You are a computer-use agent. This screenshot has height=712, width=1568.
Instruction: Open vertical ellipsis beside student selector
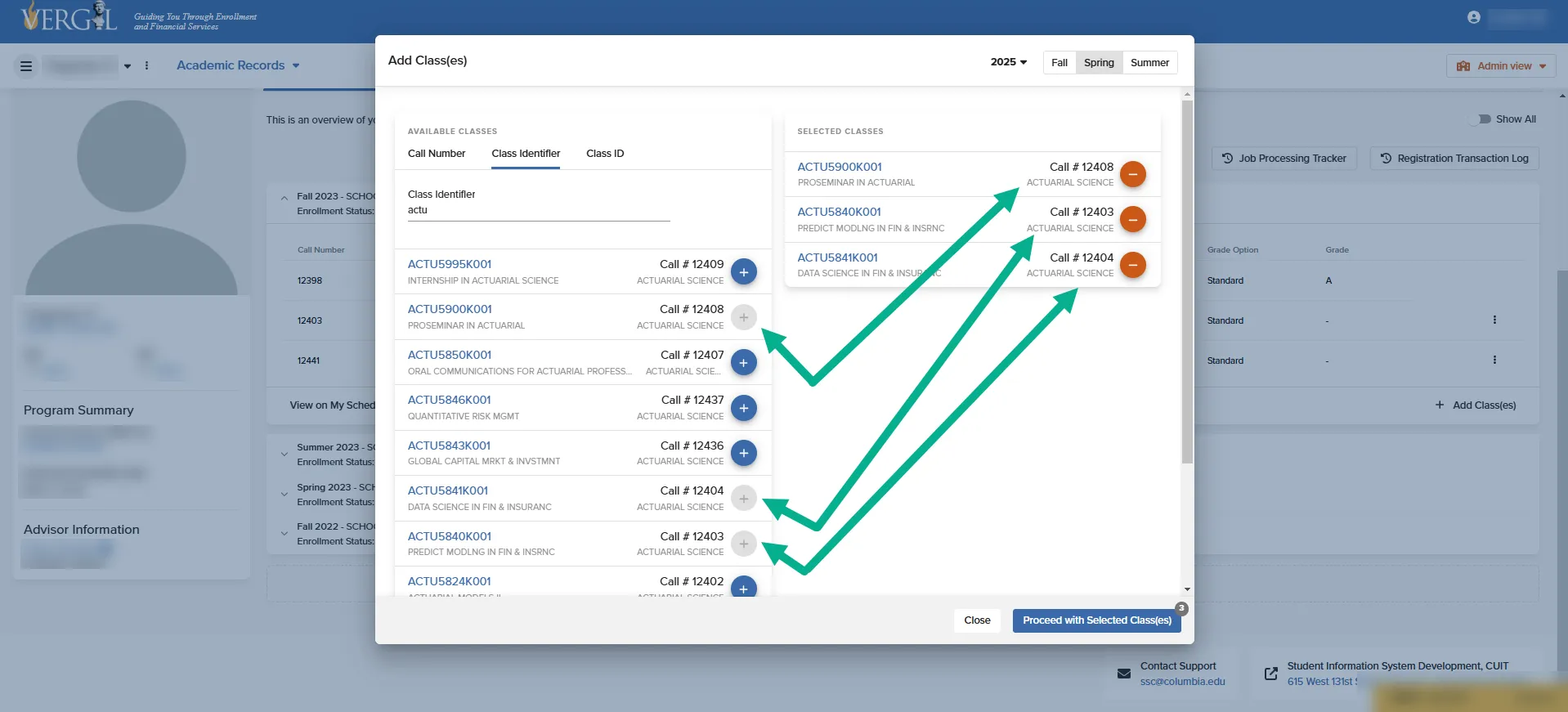pos(147,65)
